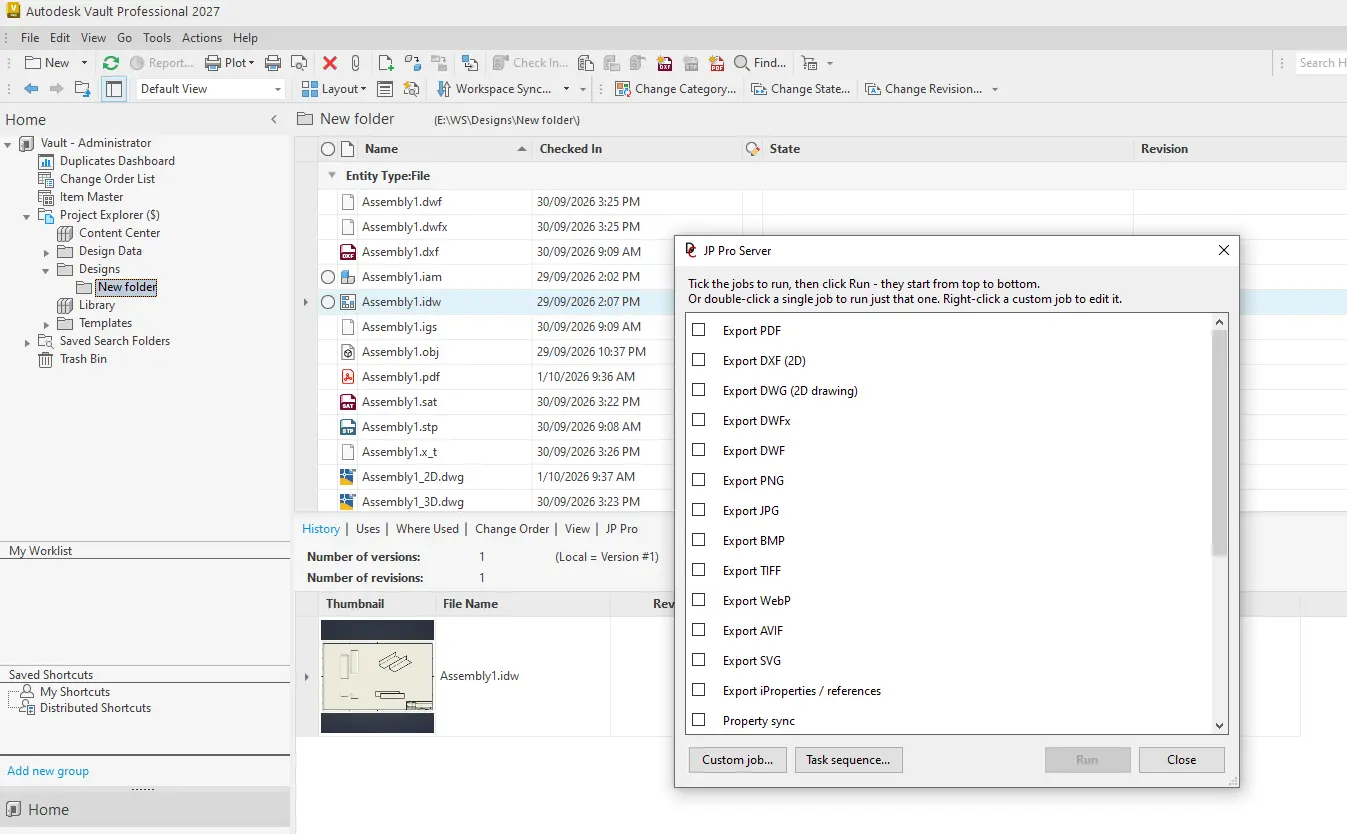Image resolution: width=1347 pixels, height=834 pixels.
Task: Click the create PDF toolbar icon
Action: pyautogui.click(x=715, y=63)
